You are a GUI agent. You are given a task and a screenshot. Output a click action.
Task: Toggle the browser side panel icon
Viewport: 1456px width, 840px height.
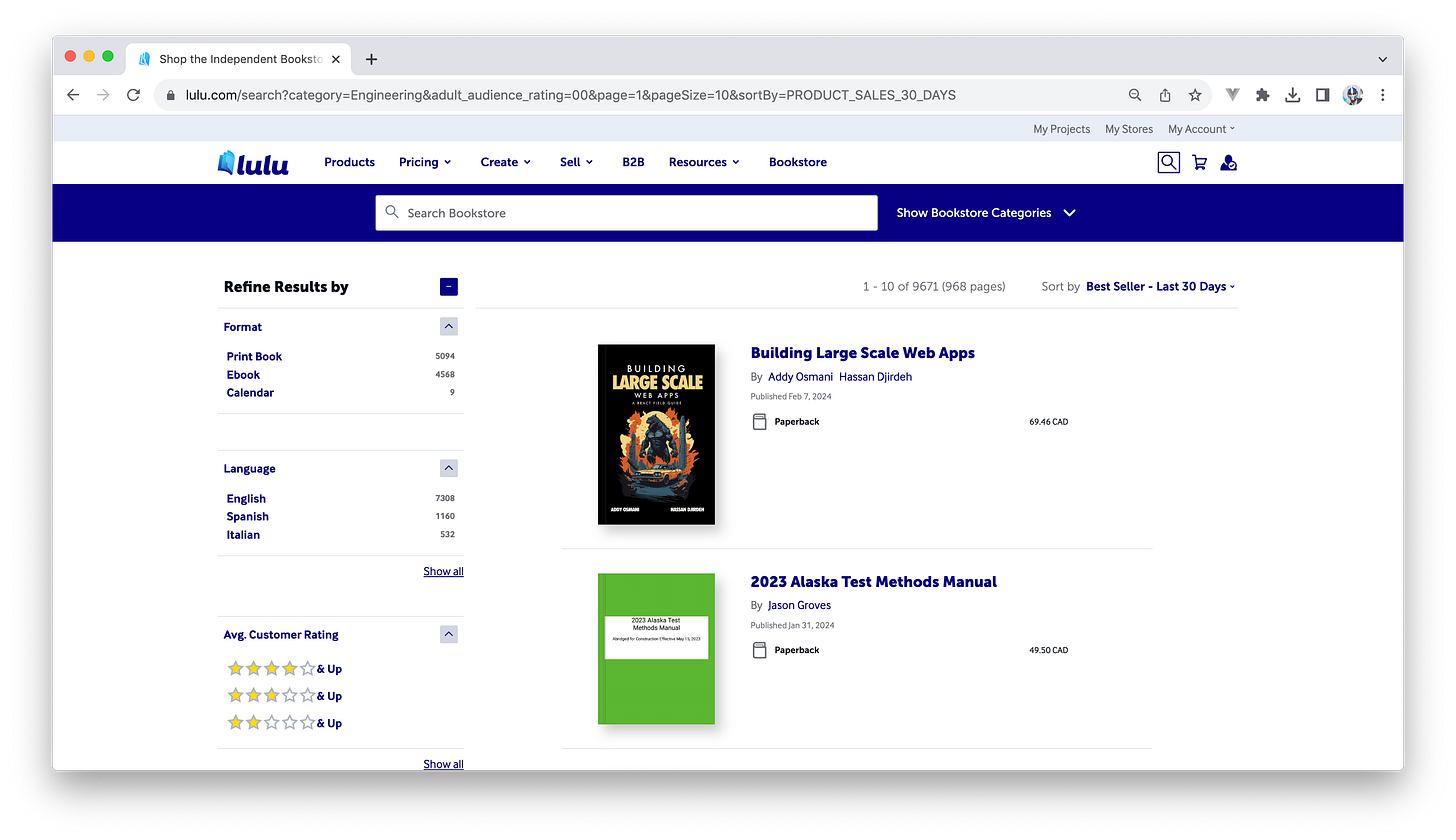tap(1322, 95)
